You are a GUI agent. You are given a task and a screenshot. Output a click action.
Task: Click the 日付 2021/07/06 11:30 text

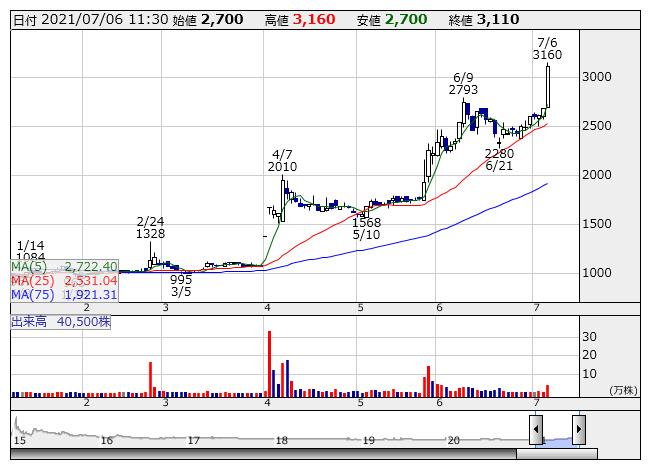click(91, 20)
